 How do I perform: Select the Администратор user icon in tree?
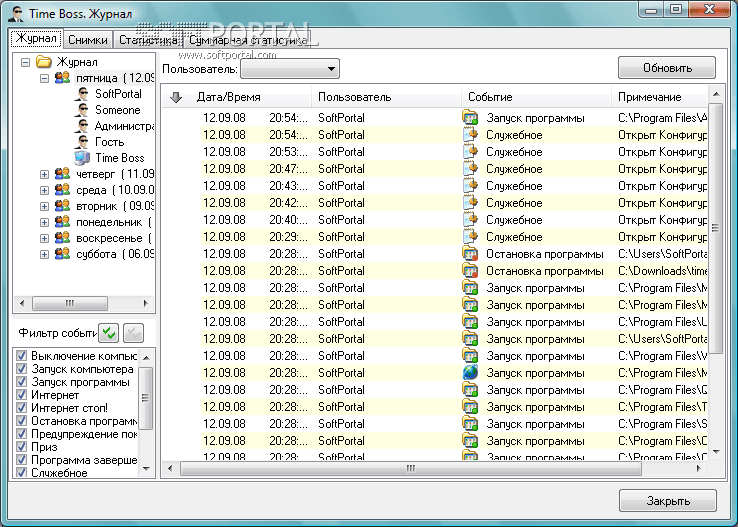[x=82, y=126]
